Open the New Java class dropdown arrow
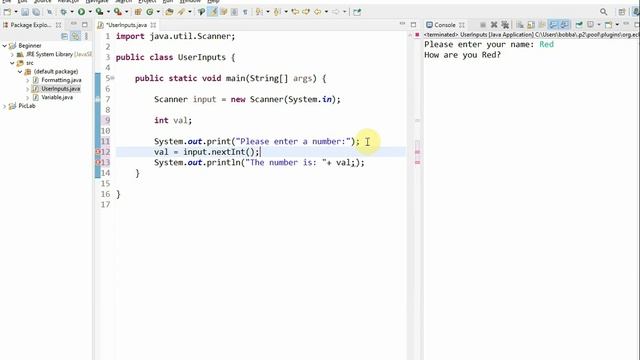 (x=158, y=12)
